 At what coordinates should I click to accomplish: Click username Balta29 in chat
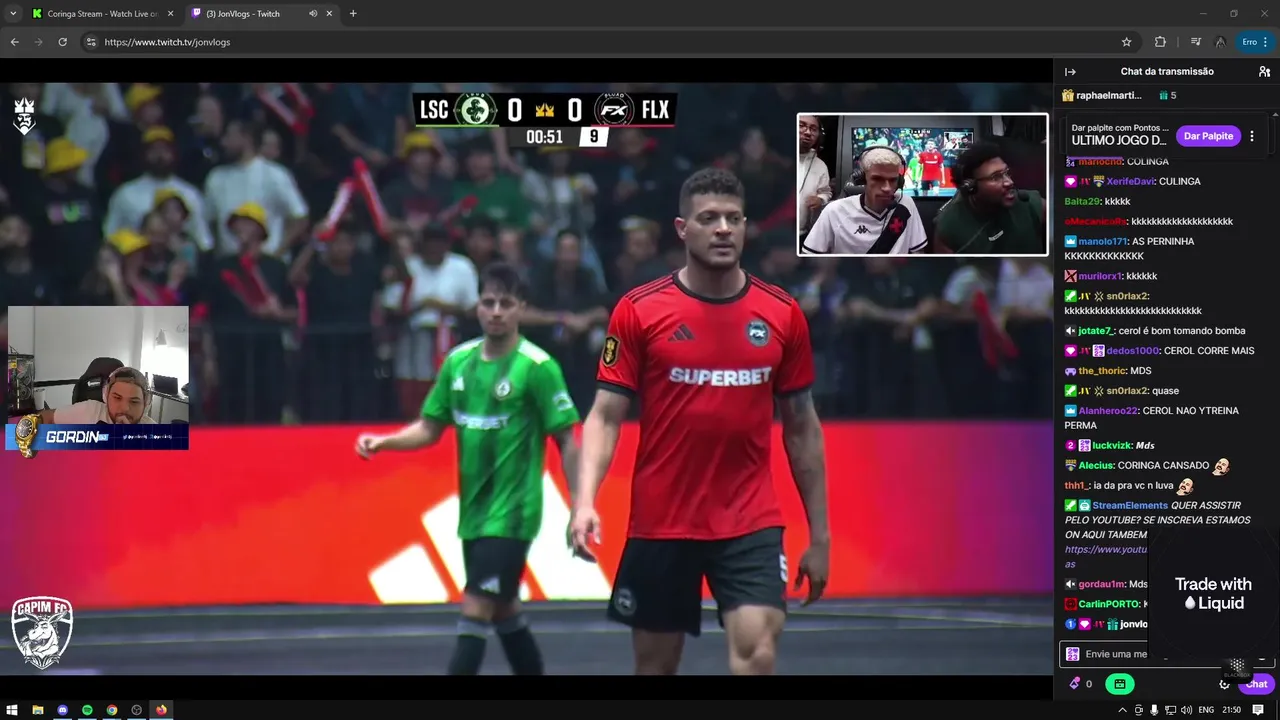(1081, 201)
